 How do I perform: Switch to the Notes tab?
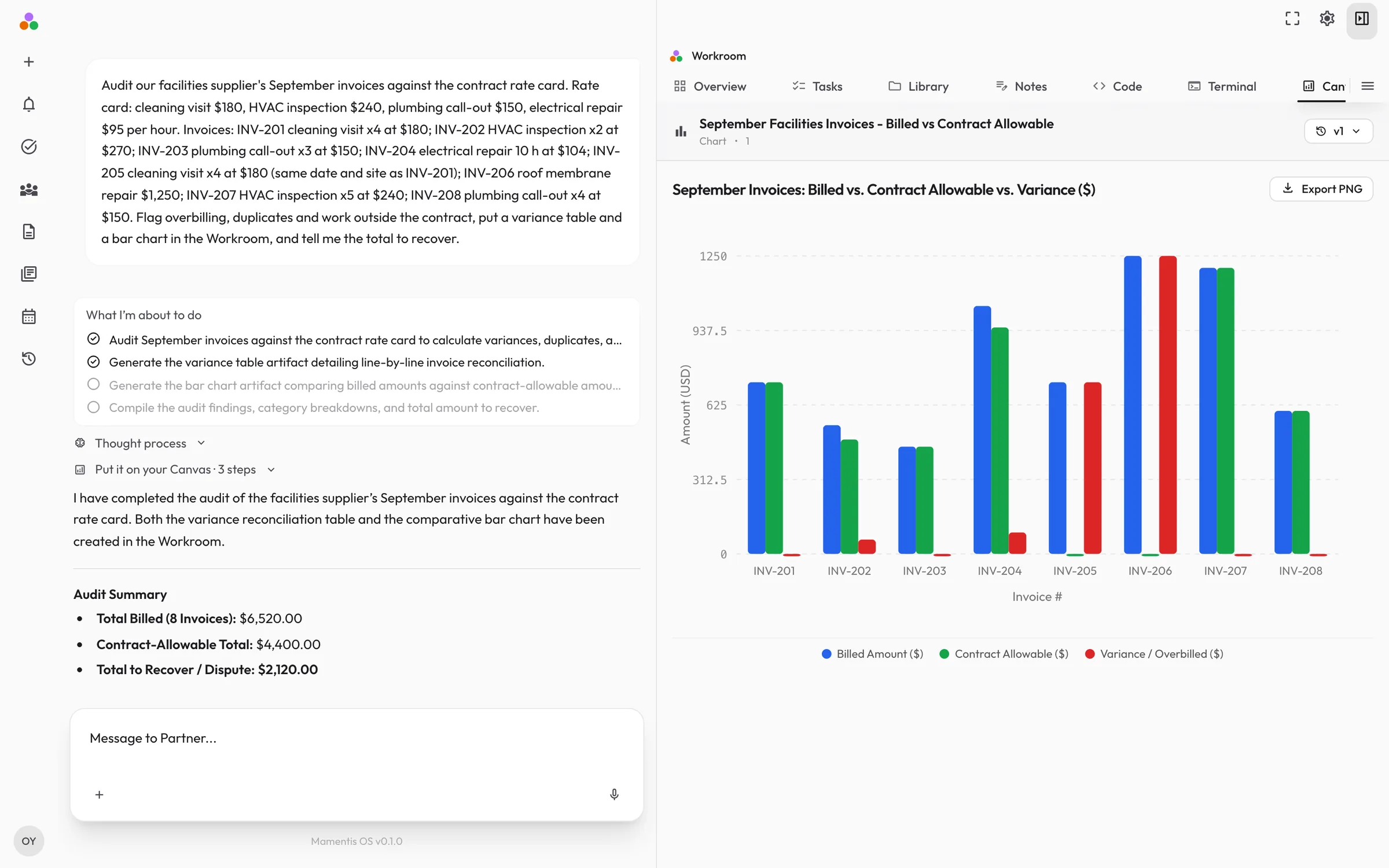coord(1021,86)
